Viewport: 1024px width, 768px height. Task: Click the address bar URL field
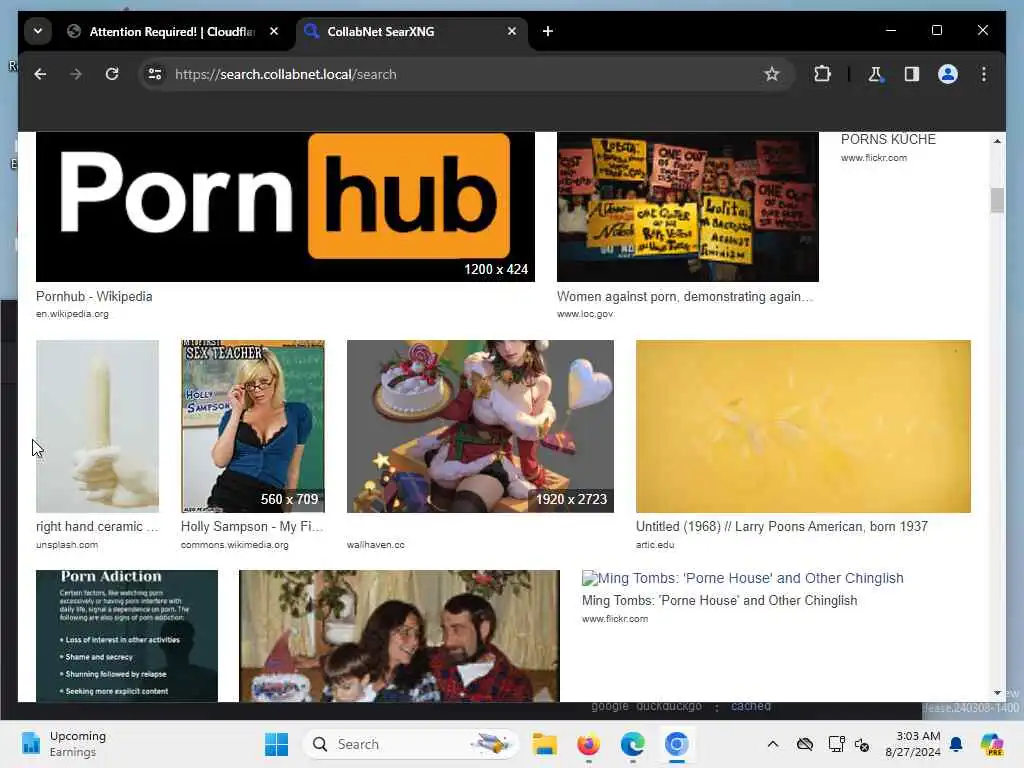(x=467, y=74)
